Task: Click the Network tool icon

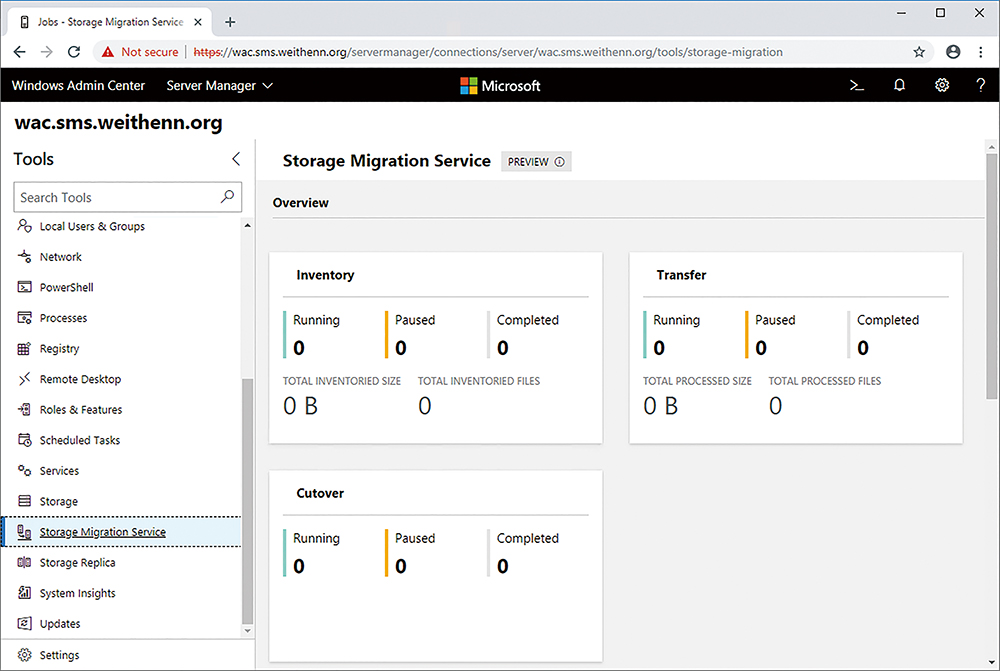Action: (x=24, y=256)
